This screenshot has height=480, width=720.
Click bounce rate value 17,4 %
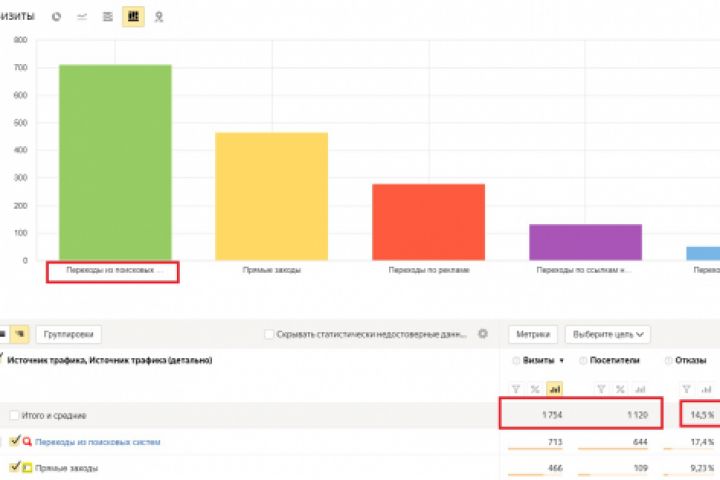point(703,442)
